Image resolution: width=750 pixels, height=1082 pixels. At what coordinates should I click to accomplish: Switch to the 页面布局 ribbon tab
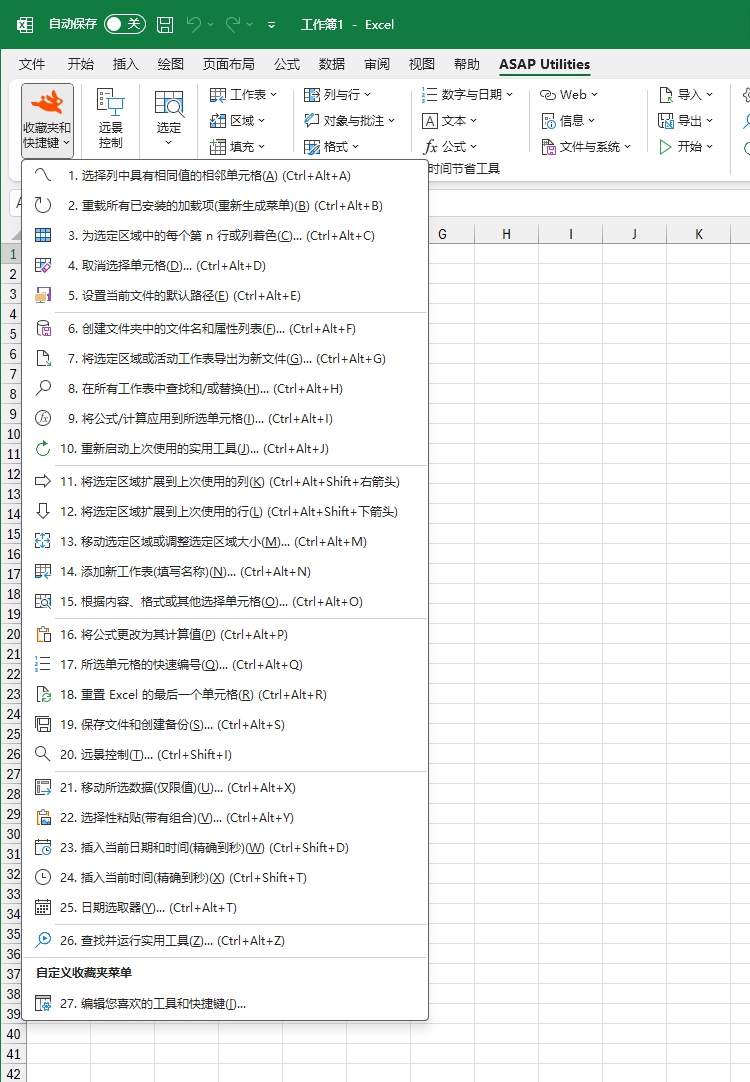(x=228, y=64)
